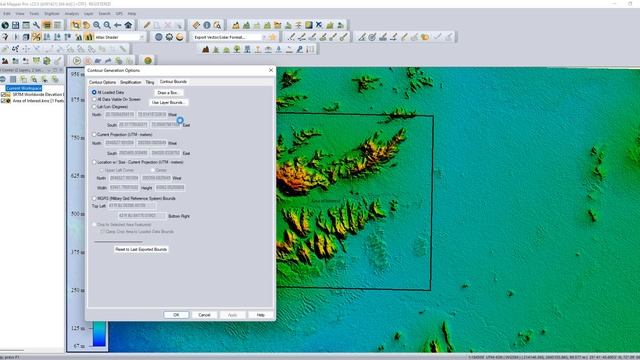Toggle Area of Interest layer checkbox

[x=3, y=101]
